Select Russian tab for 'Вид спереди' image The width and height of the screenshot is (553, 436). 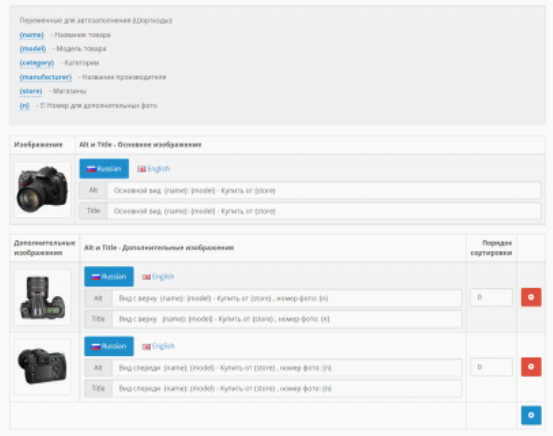(109, 346)
